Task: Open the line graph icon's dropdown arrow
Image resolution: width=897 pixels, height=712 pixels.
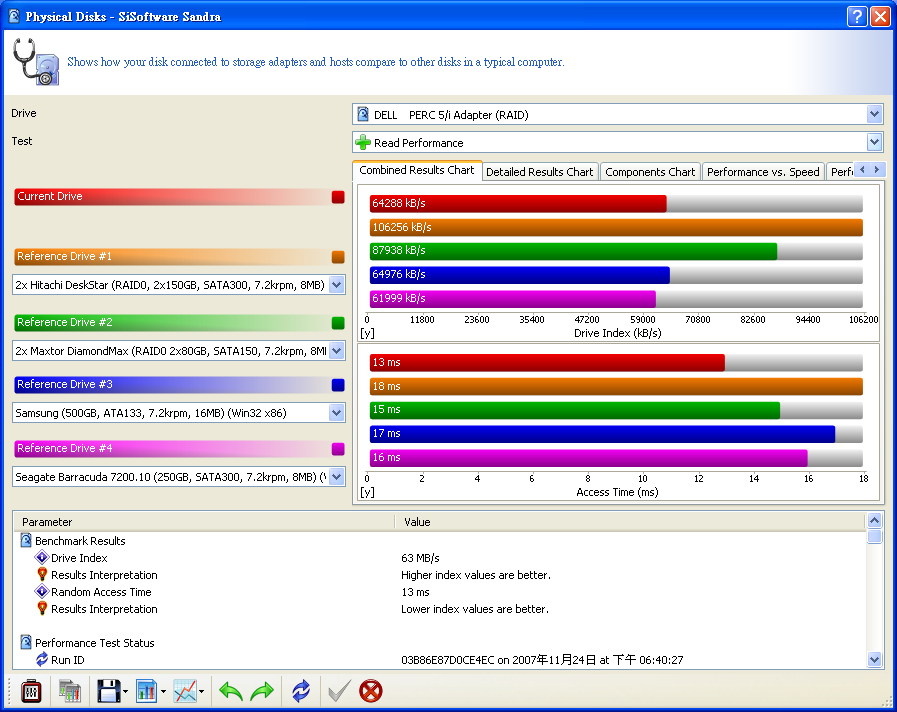Action: (x=201, y=691)
